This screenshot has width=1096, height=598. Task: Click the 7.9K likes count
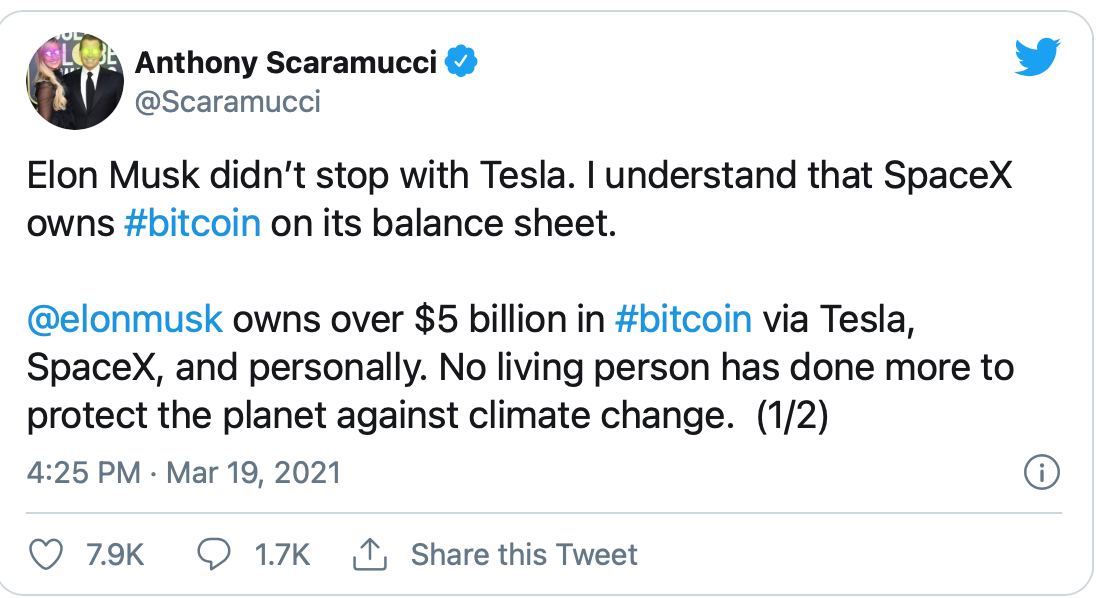[116, 554]
